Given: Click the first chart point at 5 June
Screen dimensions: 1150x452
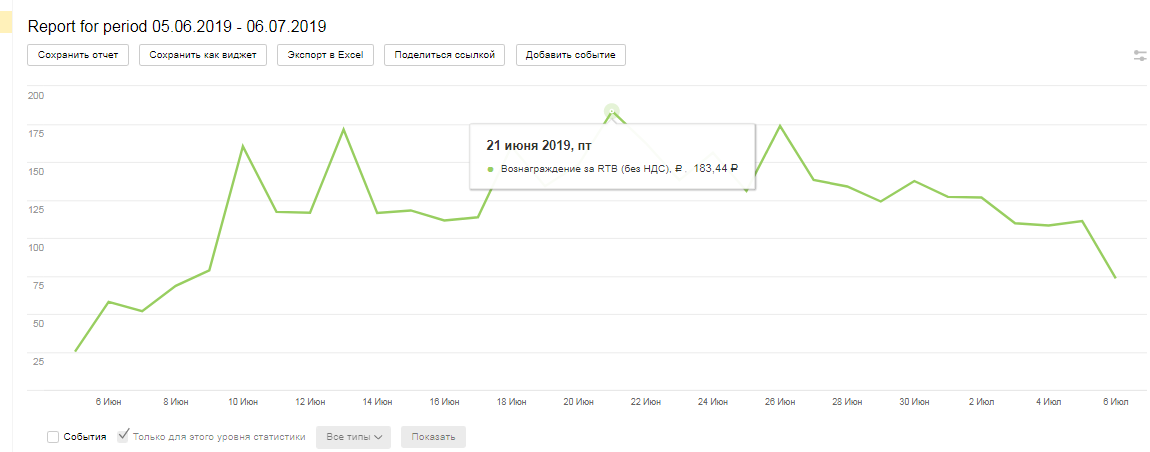Looking at the screenshot, I should coord(75,351).
